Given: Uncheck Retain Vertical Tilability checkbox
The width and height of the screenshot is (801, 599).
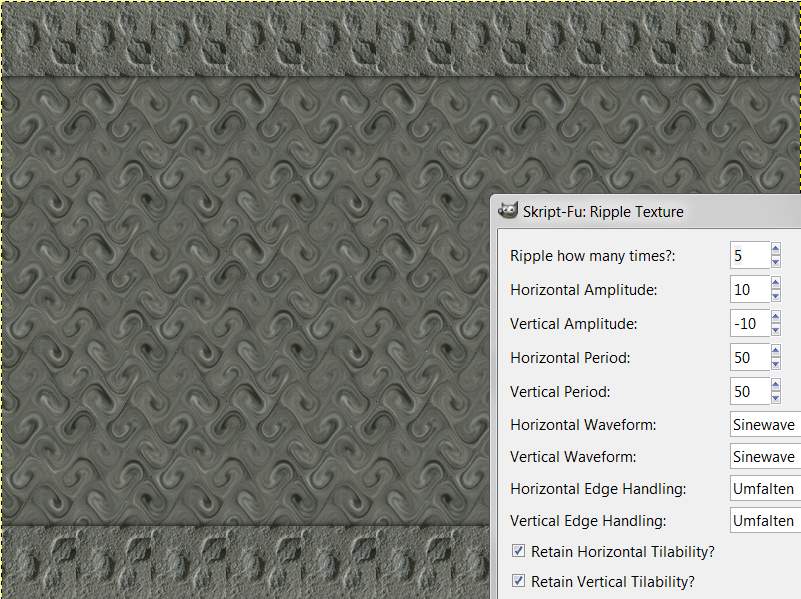Looking at the screenshot, I should click(518, 581).
